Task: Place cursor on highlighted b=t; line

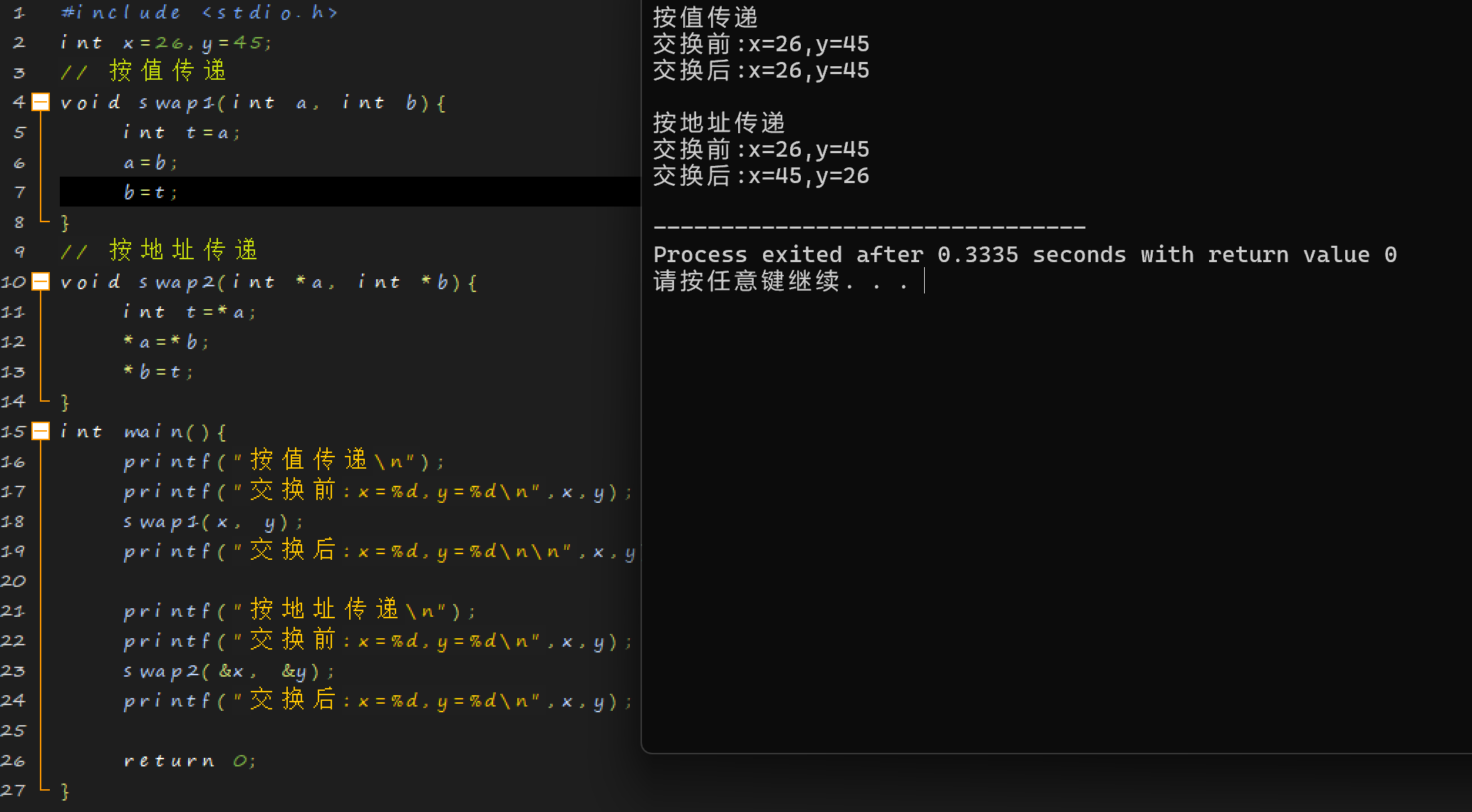Action: pyautogui.click(x=150, y=192)
